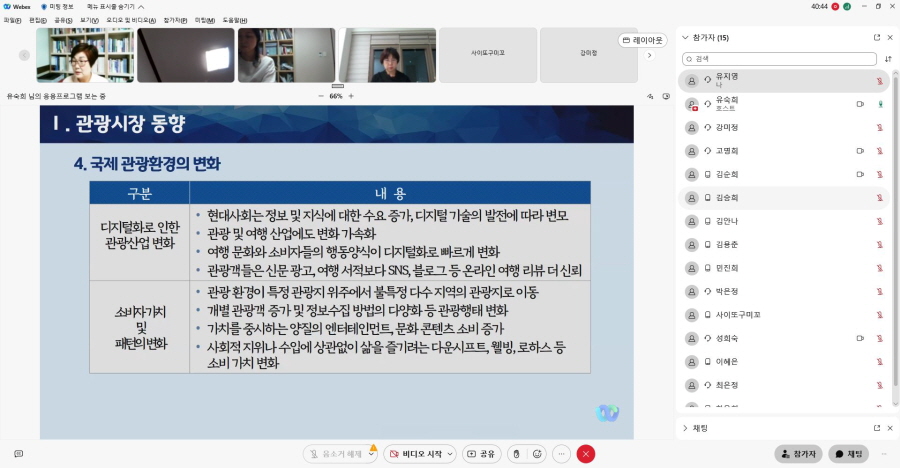Screen dimensions: 900x468
Task: Toggle 유지영's muted microphone icon
Action: point(879,81)
